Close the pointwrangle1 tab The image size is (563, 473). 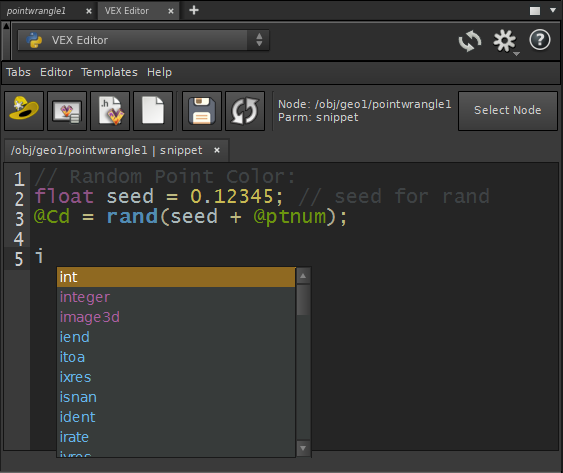click(89, 11)
